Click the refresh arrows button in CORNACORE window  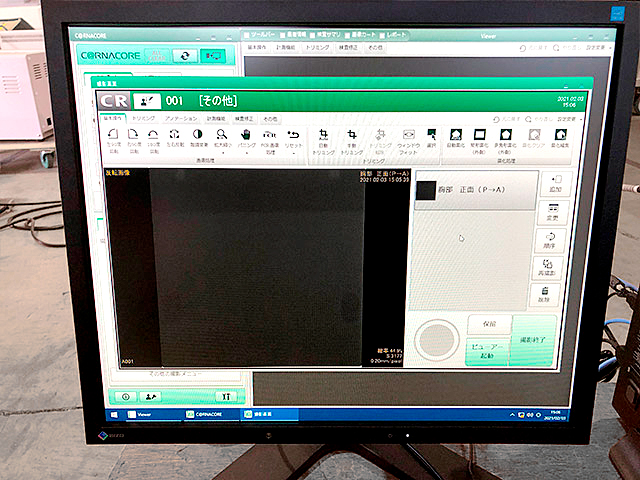tap(185, 56)
